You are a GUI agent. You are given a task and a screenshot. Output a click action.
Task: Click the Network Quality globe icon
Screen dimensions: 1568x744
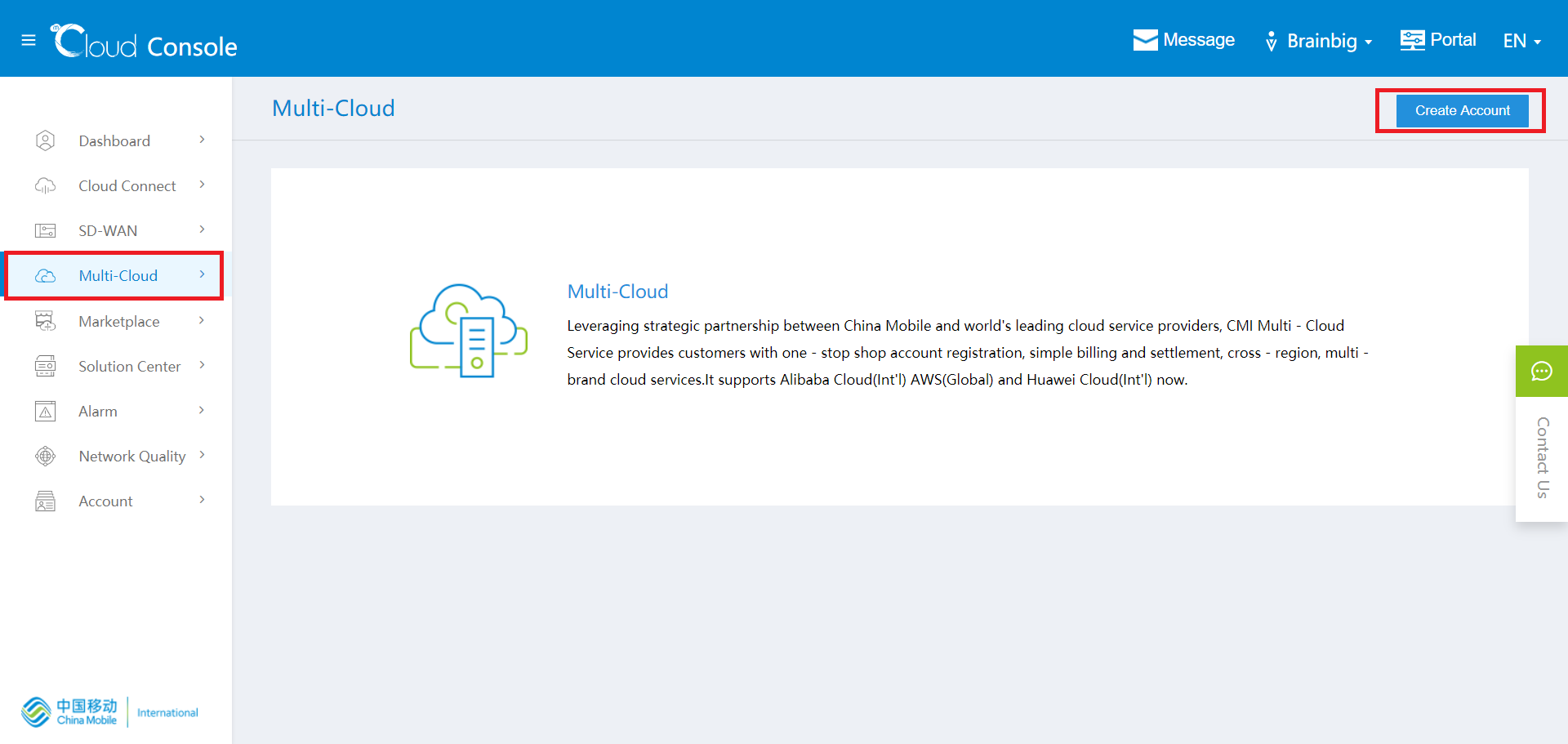46,456
